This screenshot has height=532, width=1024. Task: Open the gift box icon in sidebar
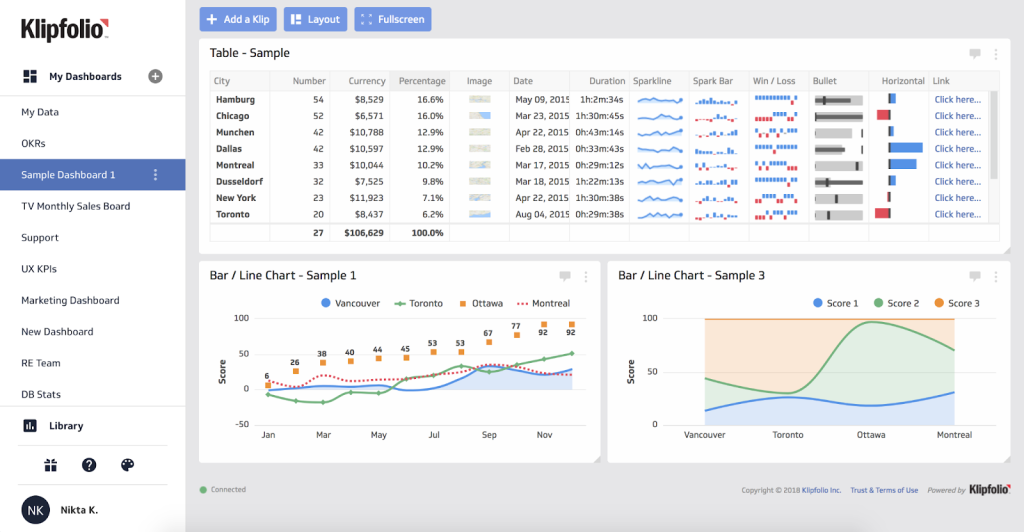click(x=51, y=465)
